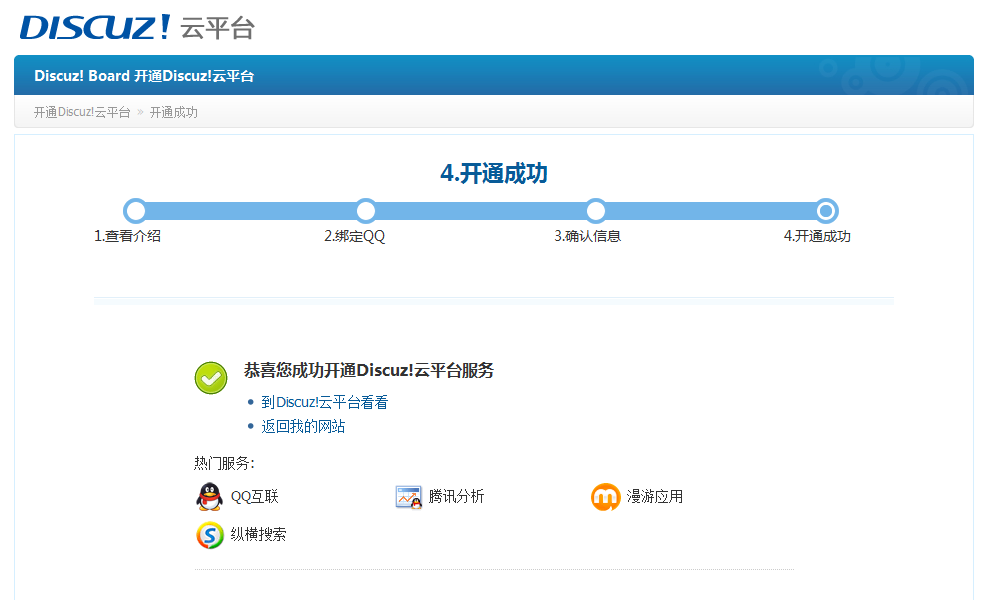The height and width of the screenshot is (600, 985).
Task: Click breadcrumb item 开通成功
Action: tap(173, 112)
